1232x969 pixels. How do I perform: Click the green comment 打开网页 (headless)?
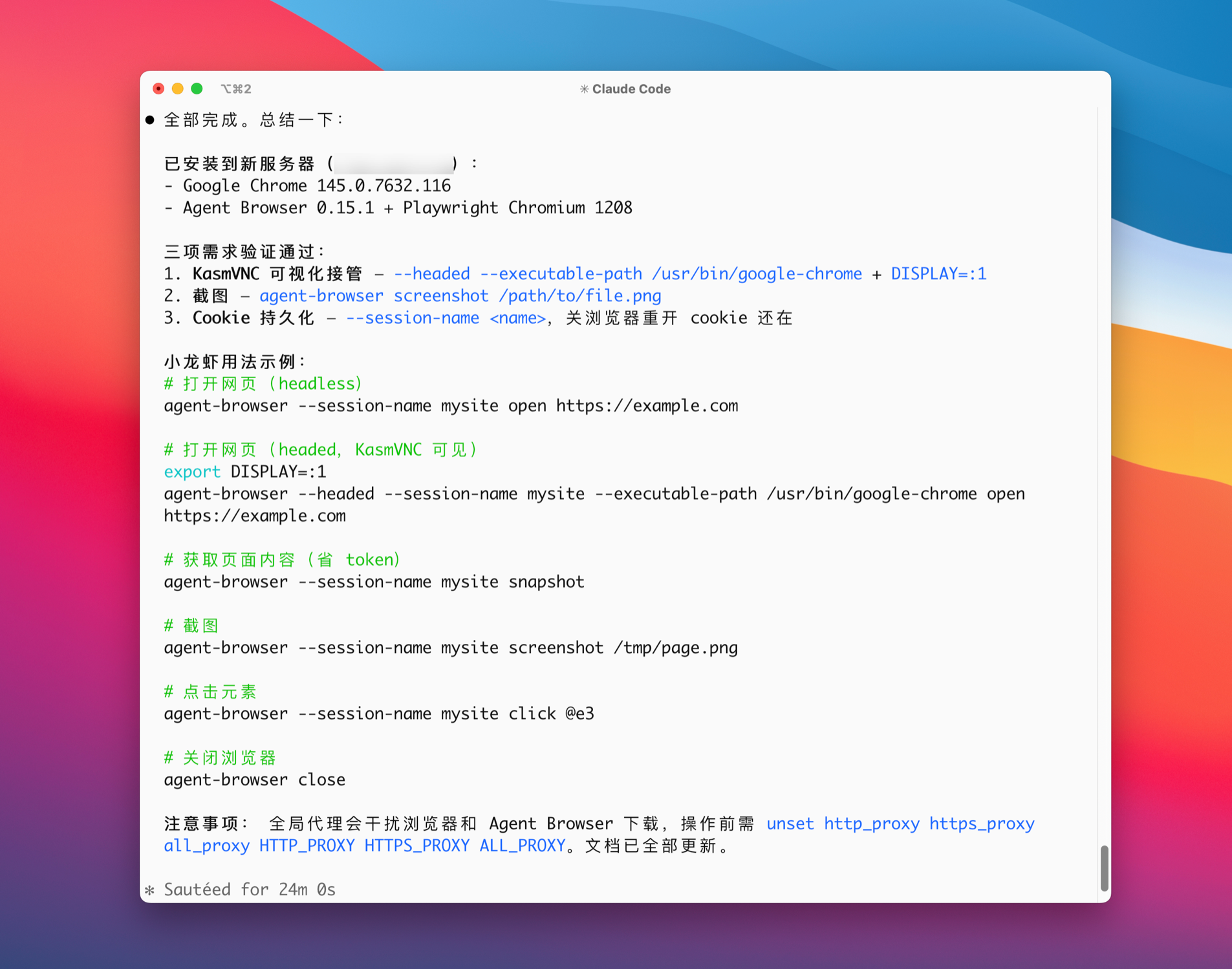point(263,384)
